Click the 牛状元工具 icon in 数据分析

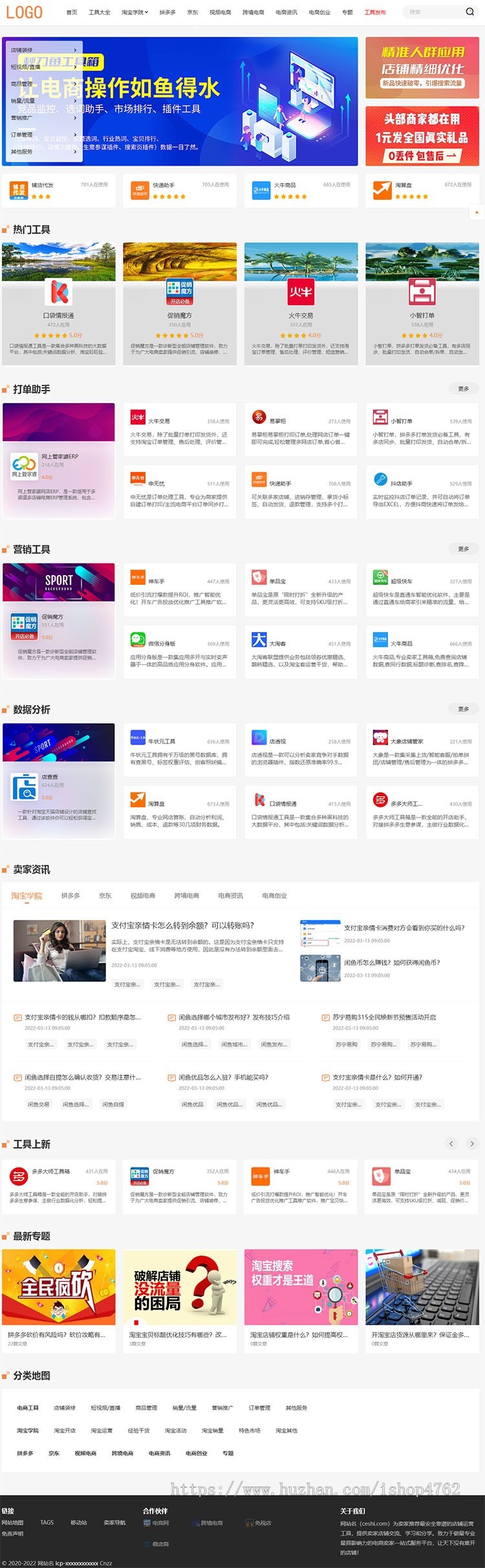click(x=138, y=737)
